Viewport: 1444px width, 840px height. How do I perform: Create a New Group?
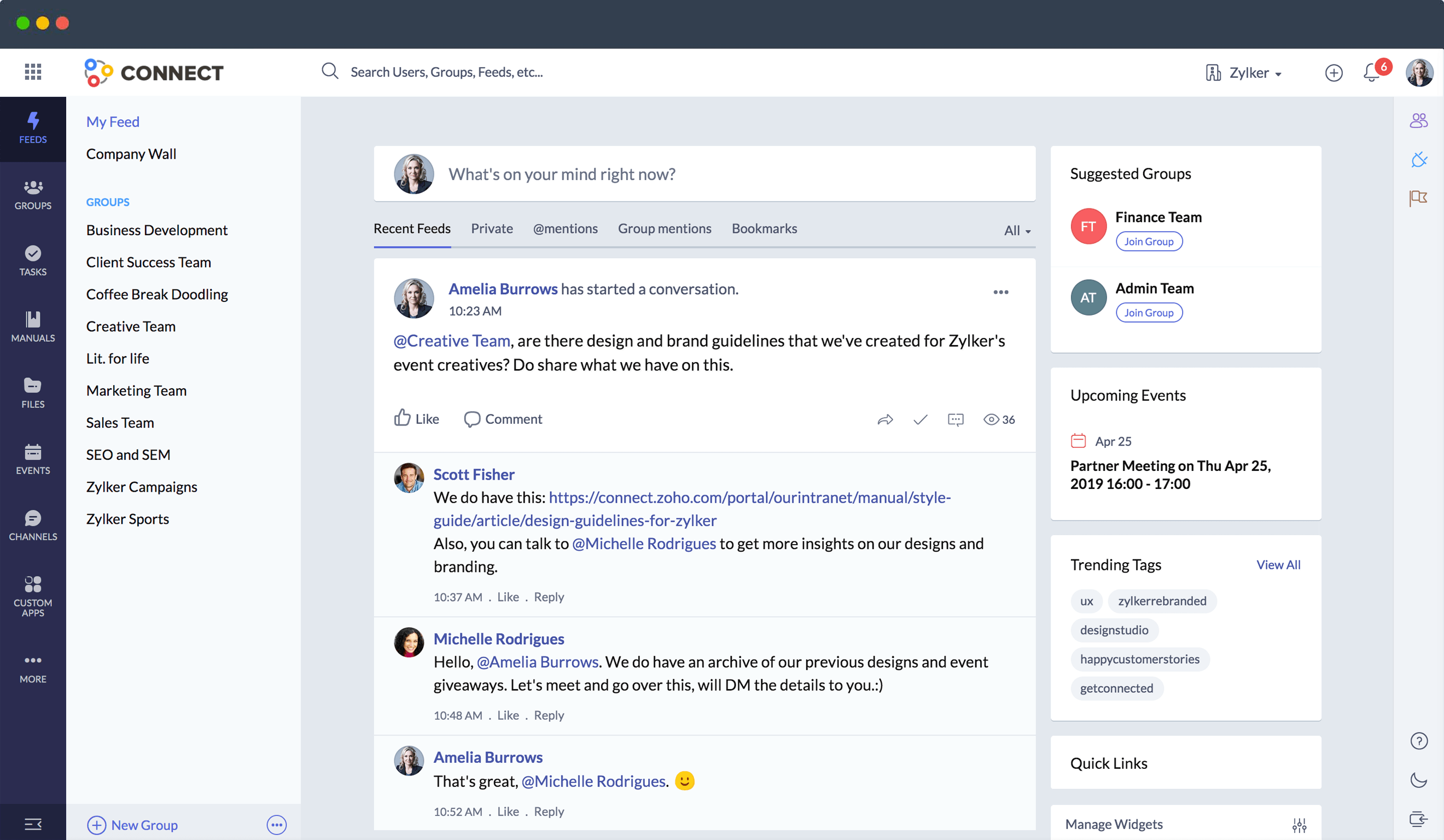pos(132,825)
